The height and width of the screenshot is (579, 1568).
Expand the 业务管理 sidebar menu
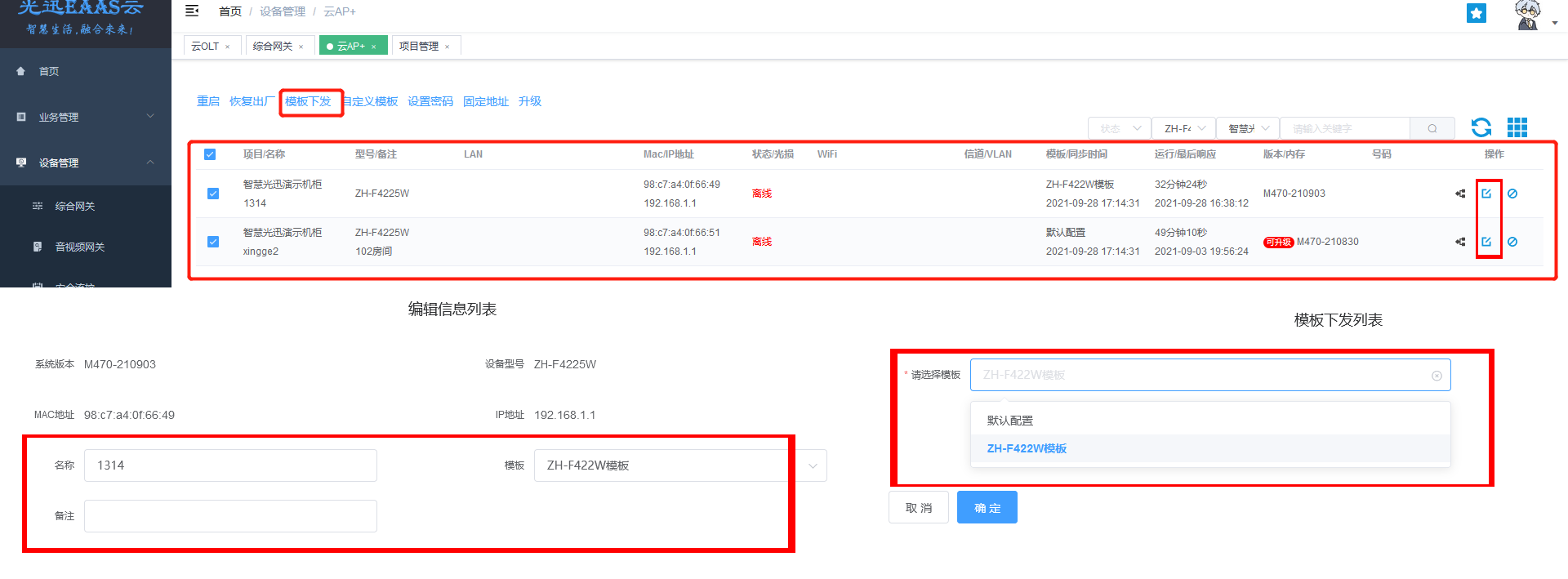coord(86,117)
